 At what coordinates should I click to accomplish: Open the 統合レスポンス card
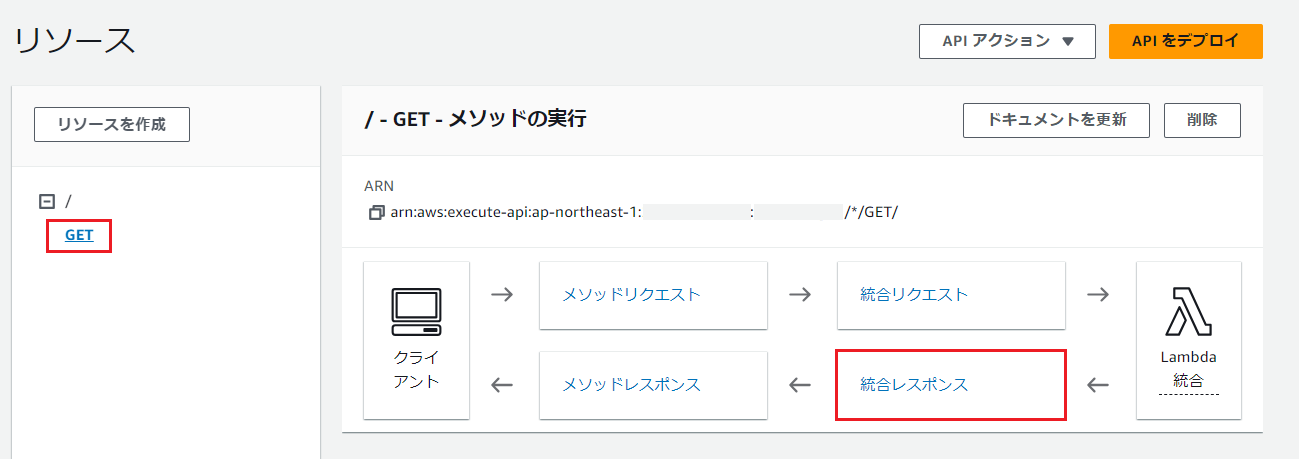pyautogui.click(x=951, y=385)
